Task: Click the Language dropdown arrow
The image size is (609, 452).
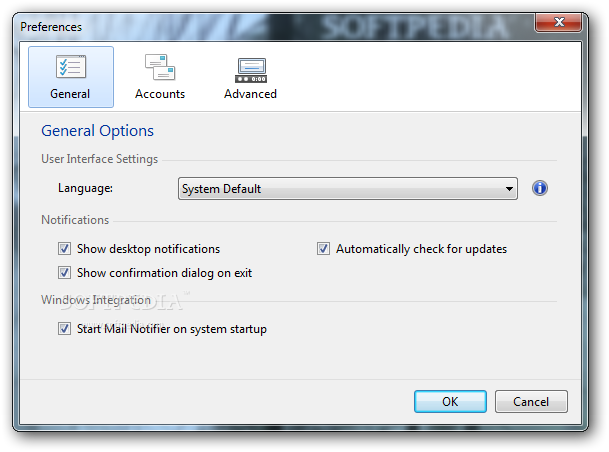Action: point(509,189)
